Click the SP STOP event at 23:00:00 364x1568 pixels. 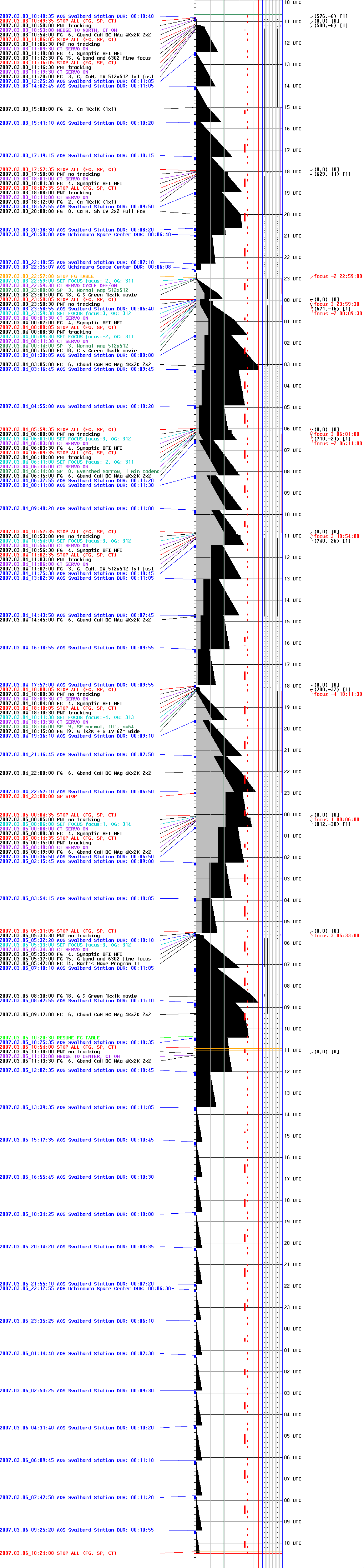[38, 796]
